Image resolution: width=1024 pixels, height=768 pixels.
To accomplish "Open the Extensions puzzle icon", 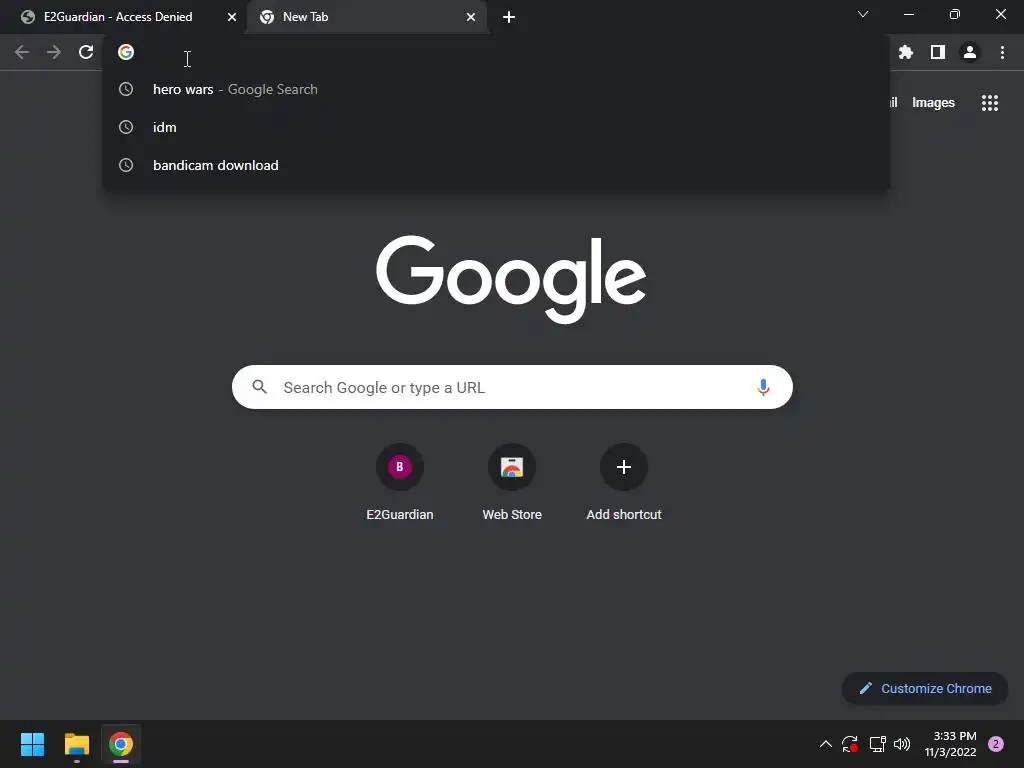I will point(906,52).
